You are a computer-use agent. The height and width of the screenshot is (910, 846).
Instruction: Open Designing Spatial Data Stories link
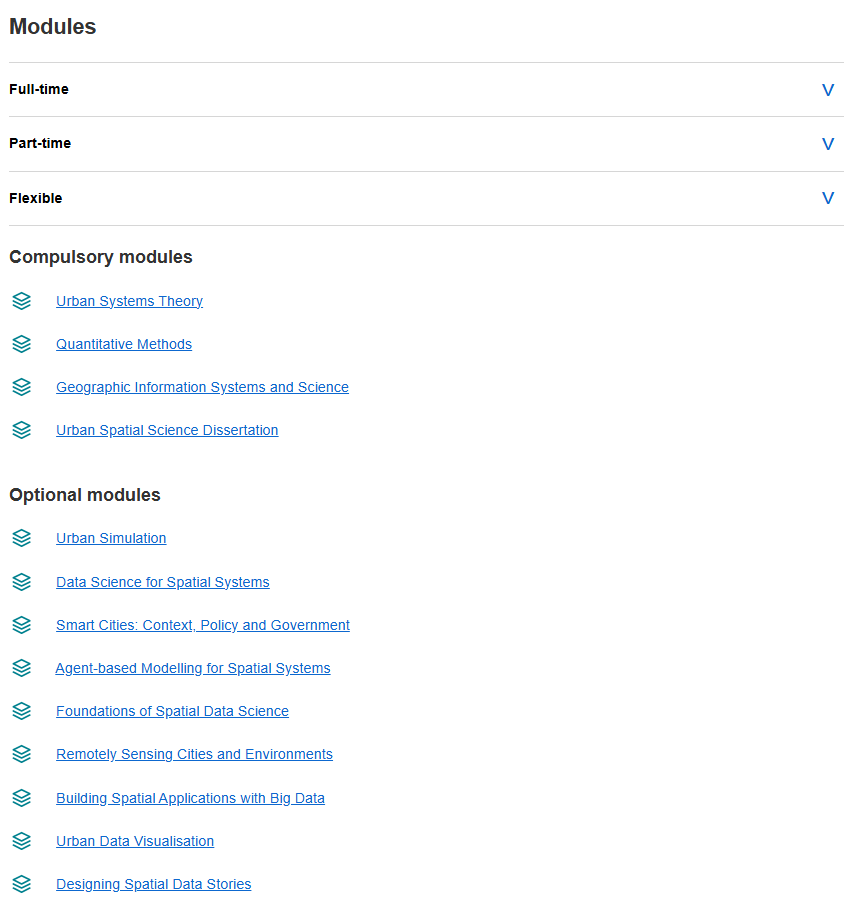coord(153,884)
